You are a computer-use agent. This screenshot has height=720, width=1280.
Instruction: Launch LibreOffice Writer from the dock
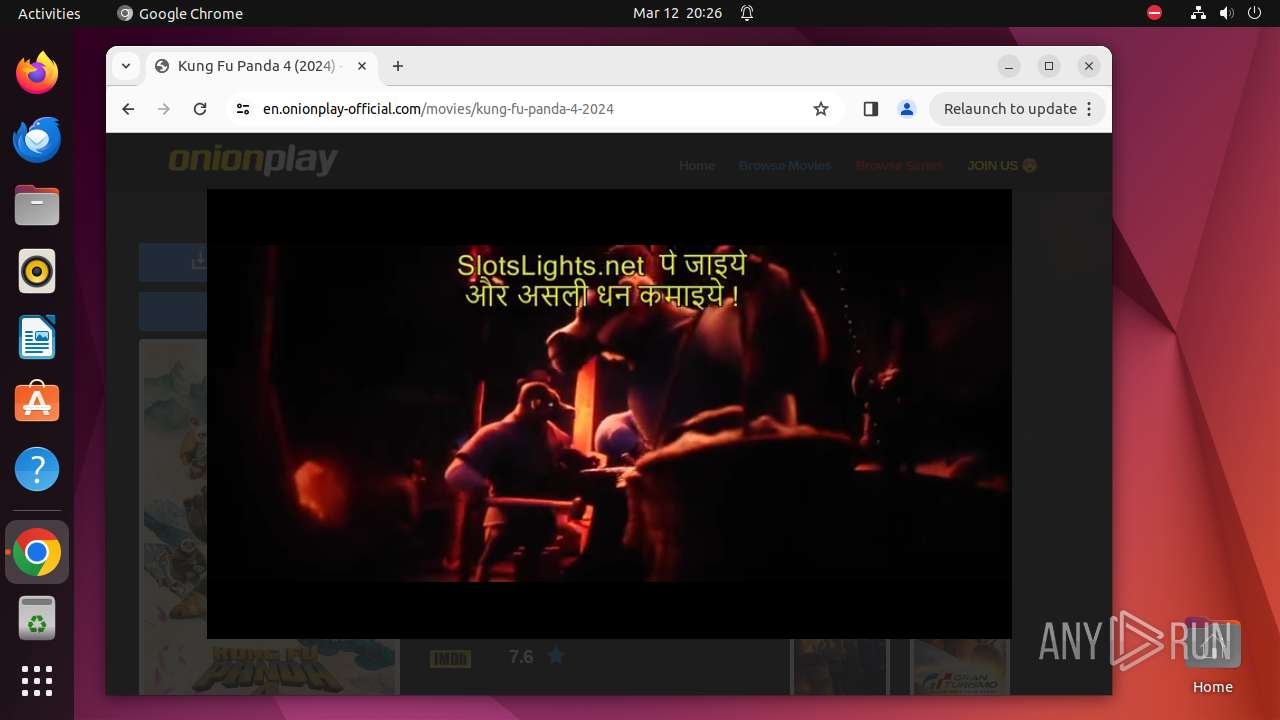click(x=37, y=337)
